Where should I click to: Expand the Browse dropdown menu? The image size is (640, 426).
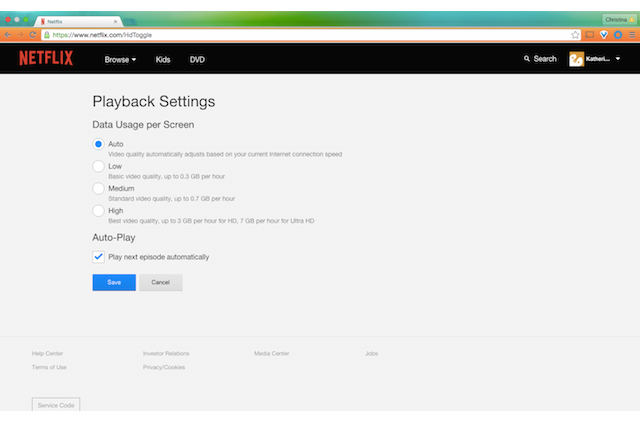tap(121, 59)
